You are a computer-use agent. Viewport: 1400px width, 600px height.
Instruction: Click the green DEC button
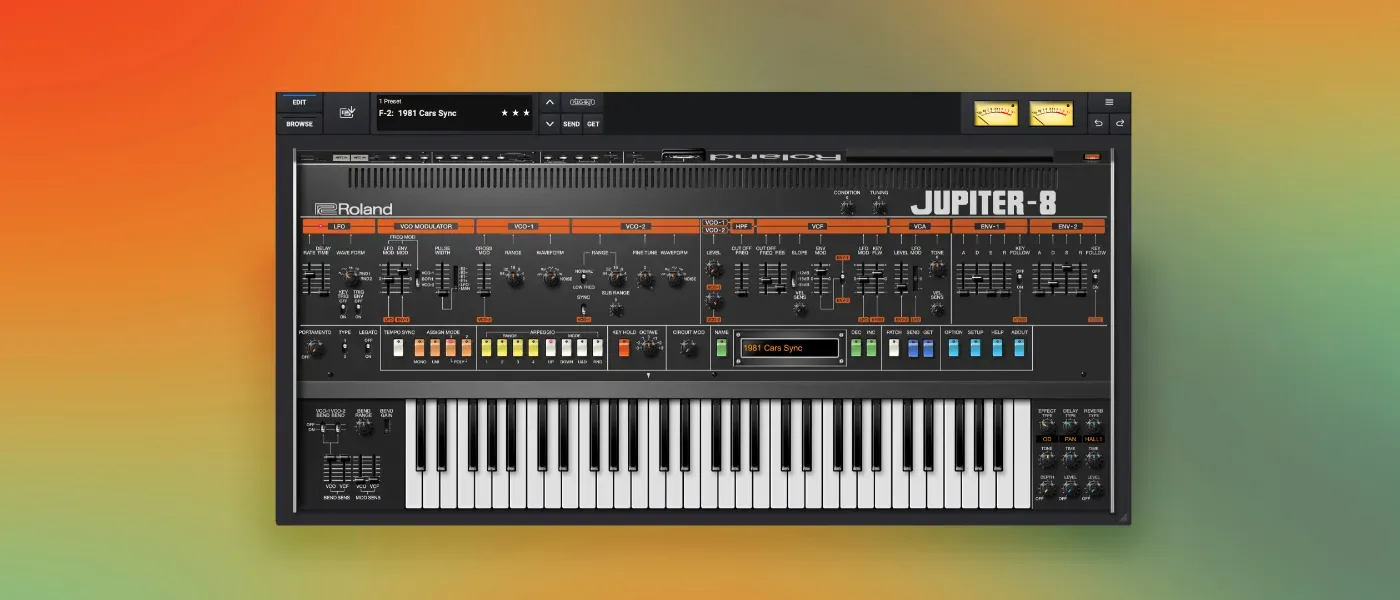point(856,347)
